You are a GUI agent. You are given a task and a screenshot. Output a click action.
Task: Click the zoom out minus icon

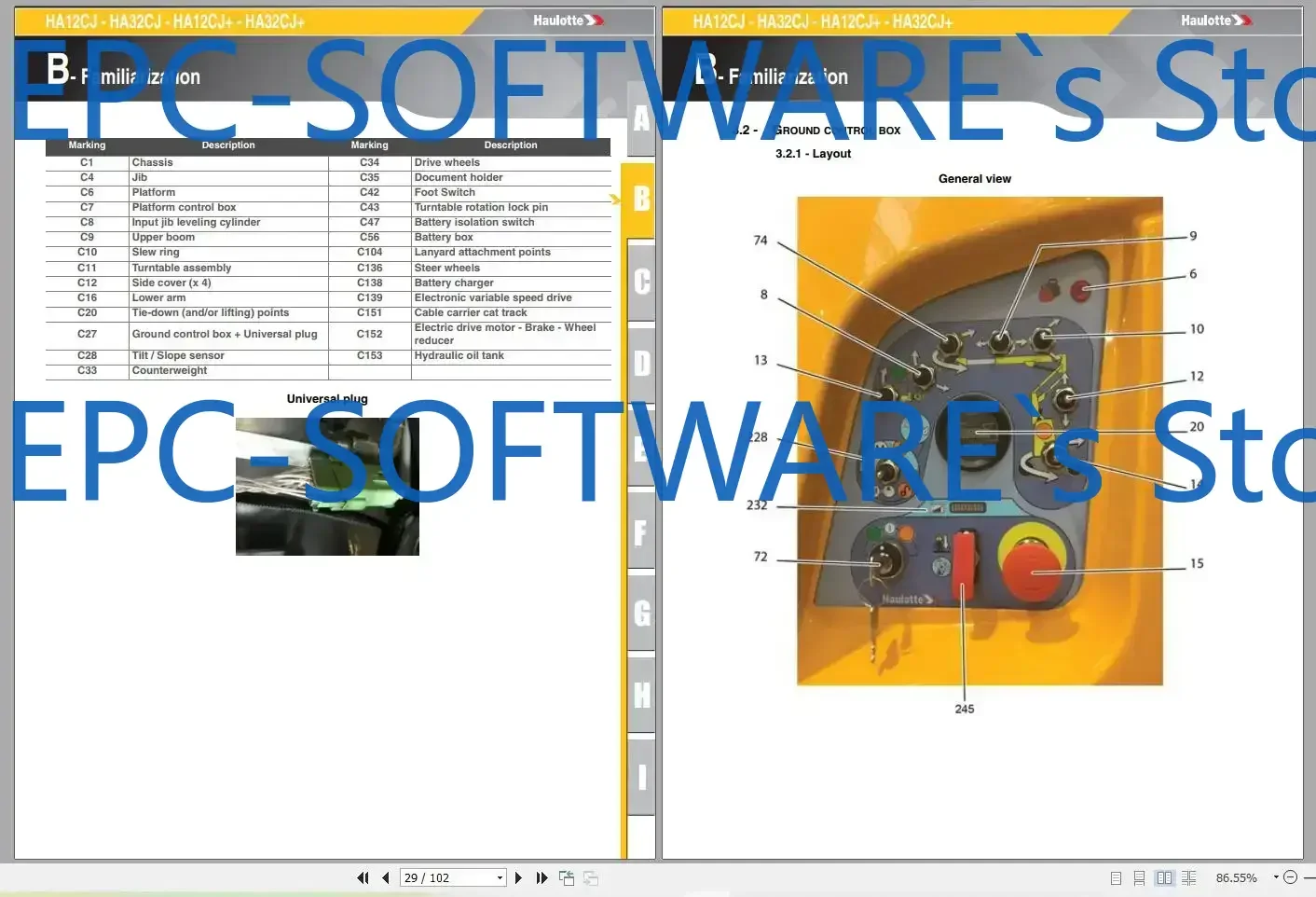point(1291,877)
